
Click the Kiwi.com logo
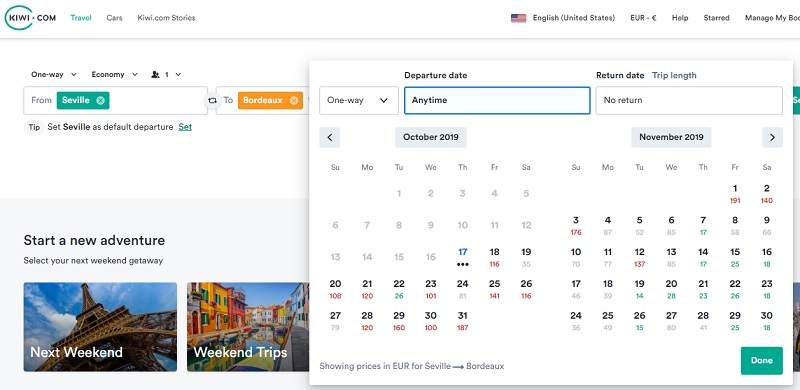(x=30, y=18)
